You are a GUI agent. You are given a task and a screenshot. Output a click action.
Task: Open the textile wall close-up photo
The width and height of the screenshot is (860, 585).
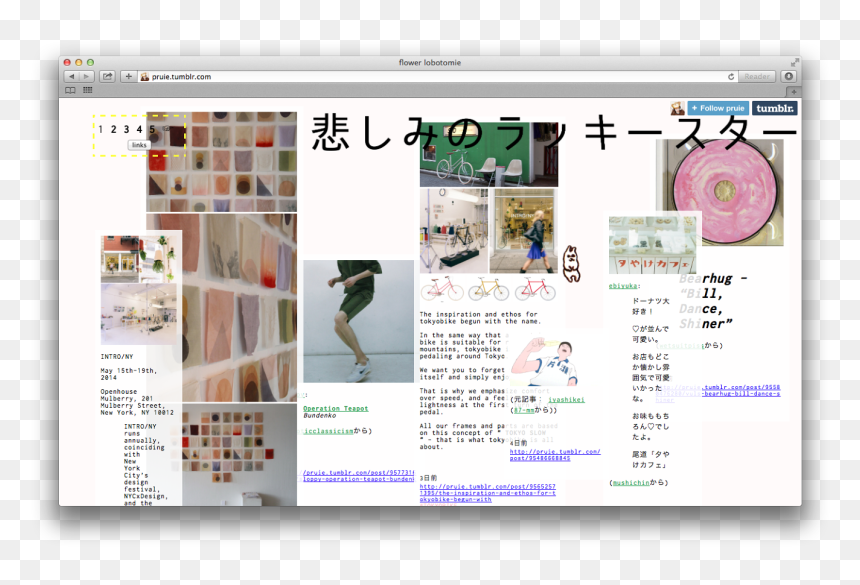pos(240,308)
